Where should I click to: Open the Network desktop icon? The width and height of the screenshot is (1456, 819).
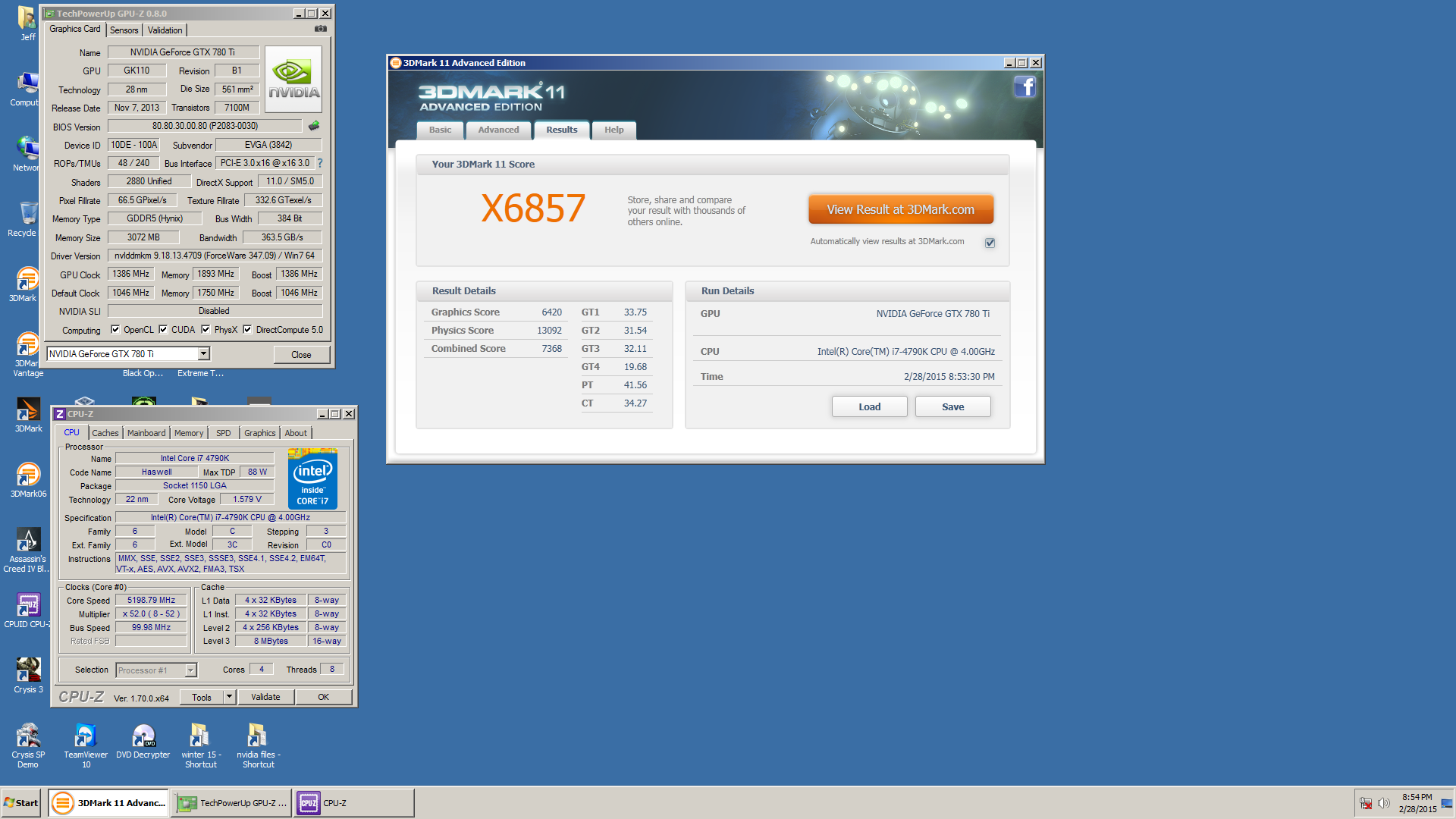pos(27,154)
